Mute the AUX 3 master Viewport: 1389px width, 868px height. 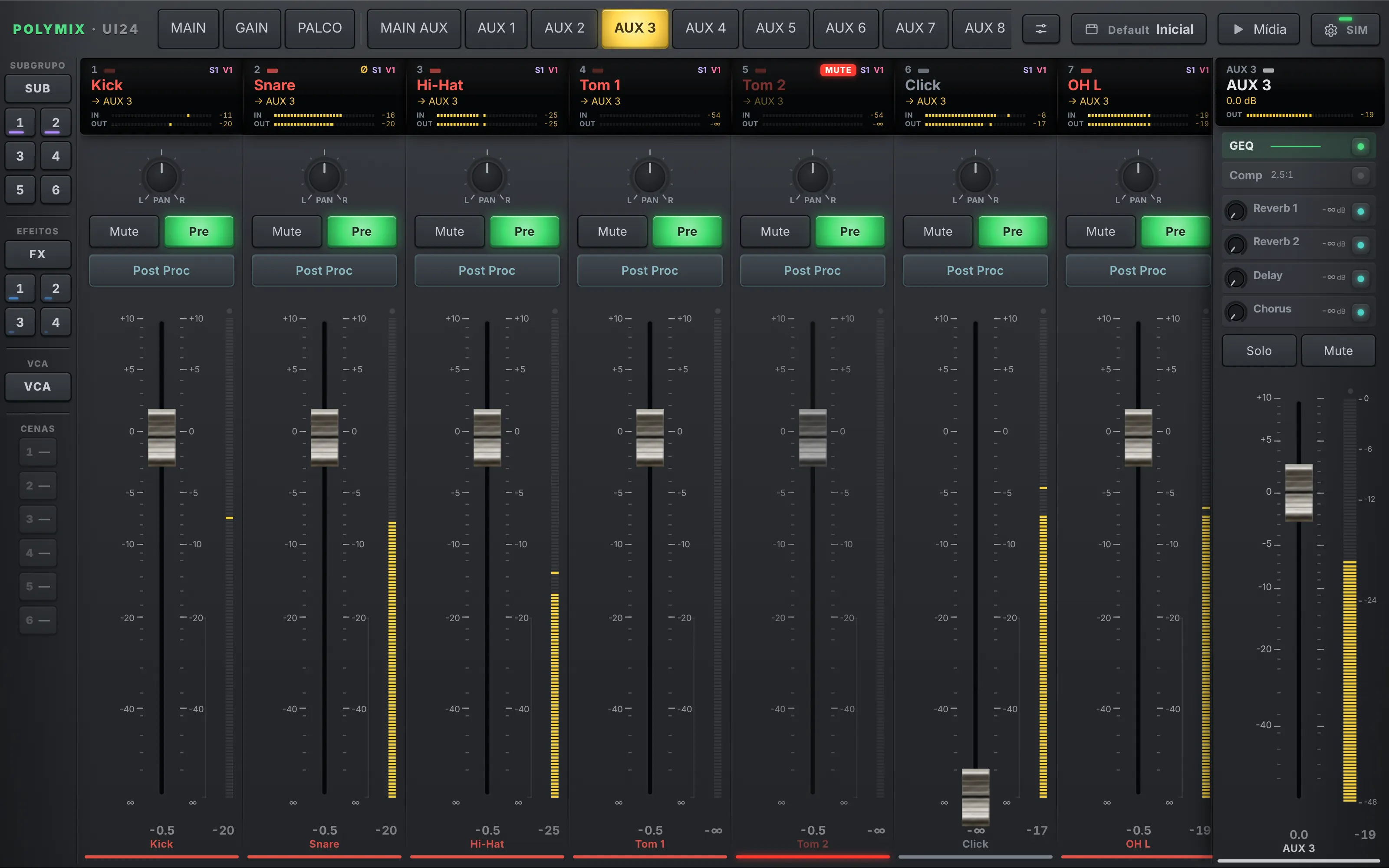(1338, 351)
